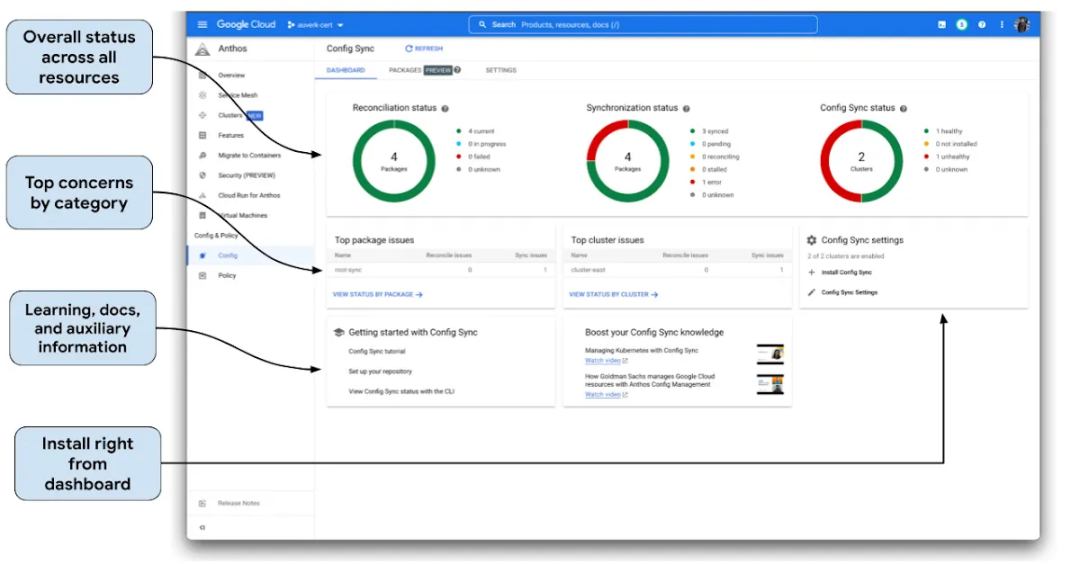Open Config Sync tutorial link
1080x564 pixels.
377,352
